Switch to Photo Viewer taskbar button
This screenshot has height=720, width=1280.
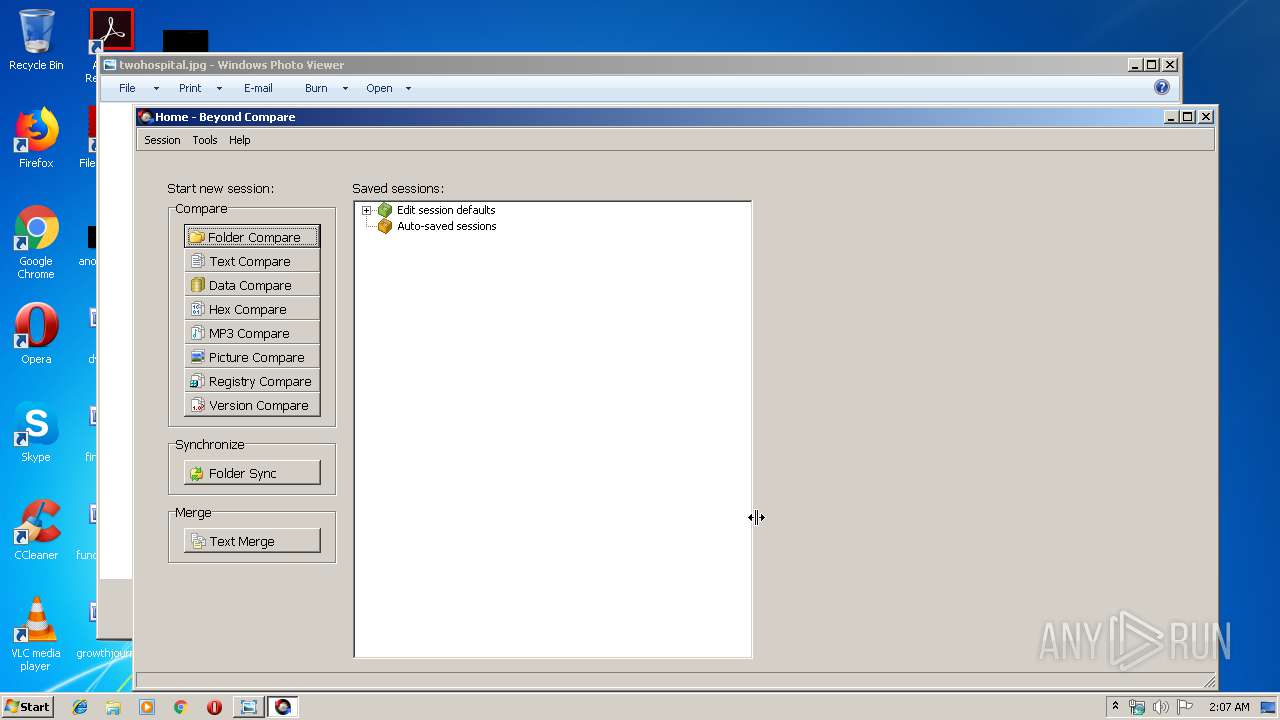[248, 707]
